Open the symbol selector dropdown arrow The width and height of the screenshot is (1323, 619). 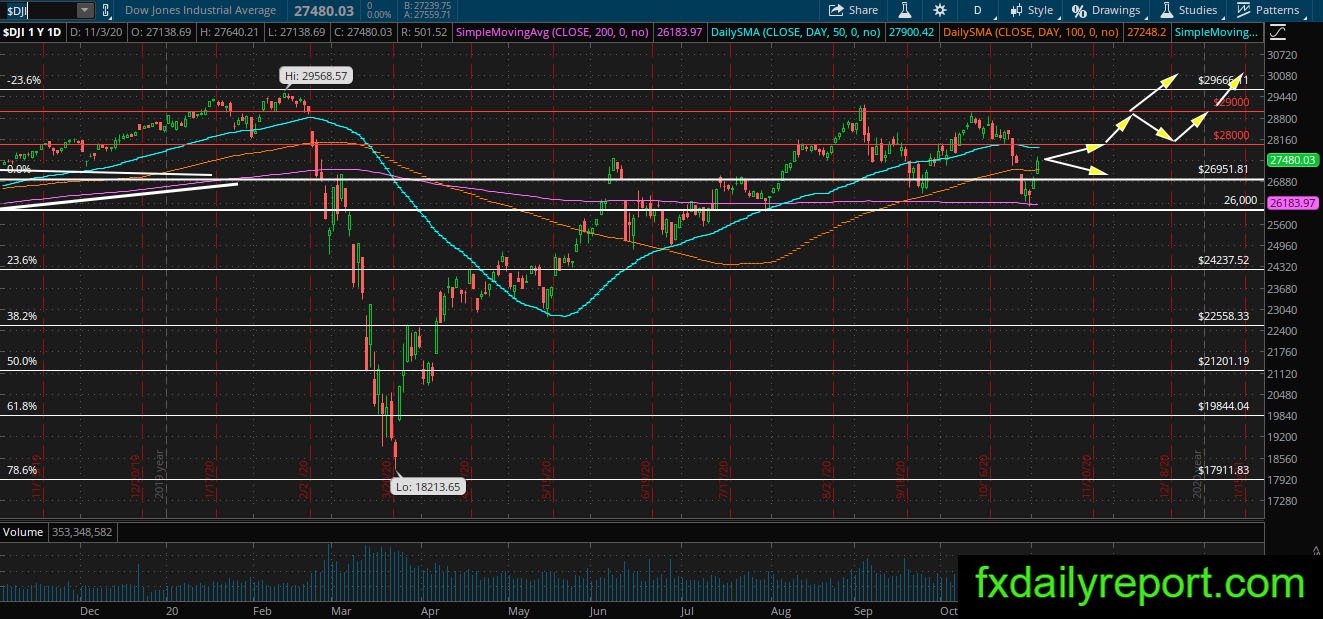(x=84, y=10)
